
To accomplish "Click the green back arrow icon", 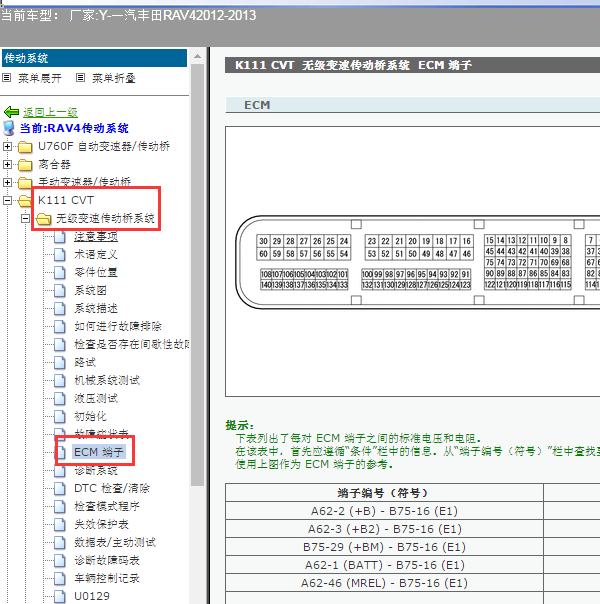I will point(12,112).
